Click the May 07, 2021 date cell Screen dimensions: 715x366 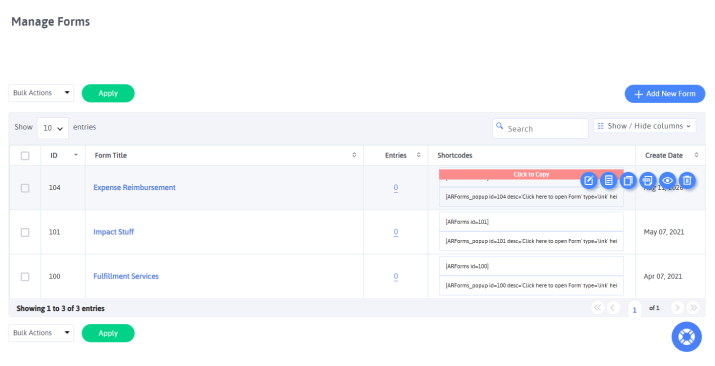664,232
